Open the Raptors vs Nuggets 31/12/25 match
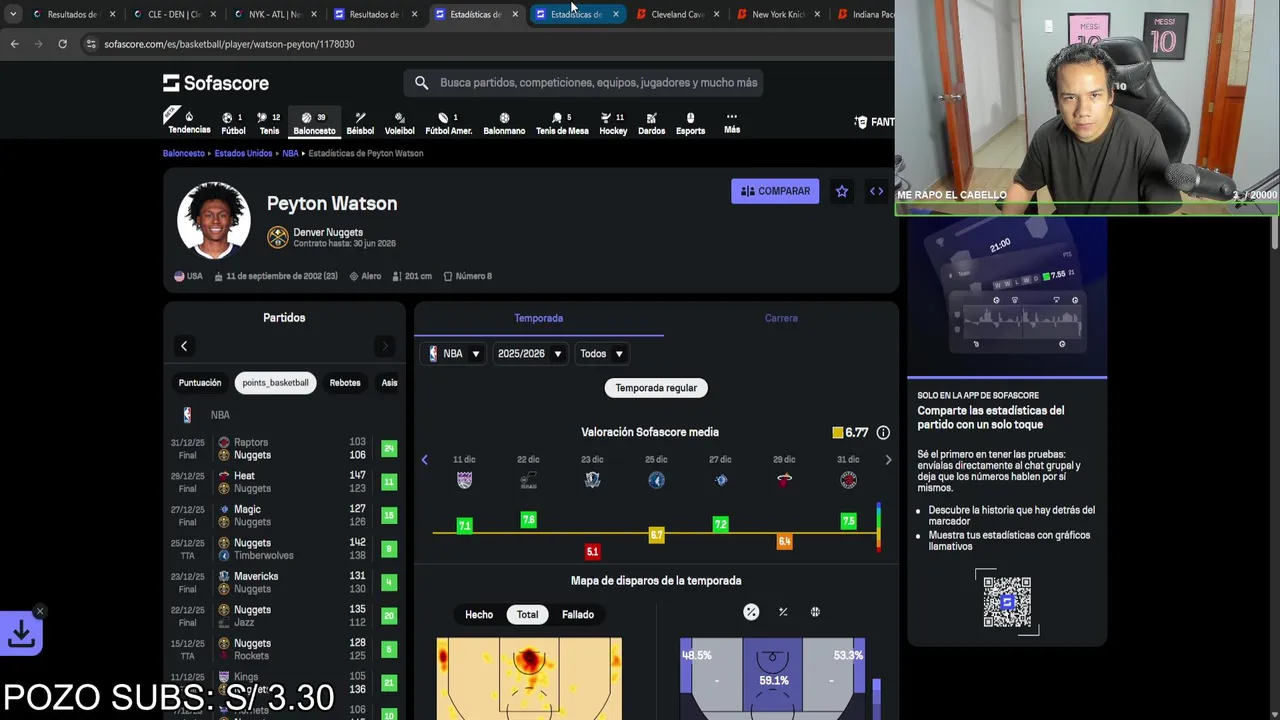Viewport: 1280px width, 720px height. click(x=284, y=448)
